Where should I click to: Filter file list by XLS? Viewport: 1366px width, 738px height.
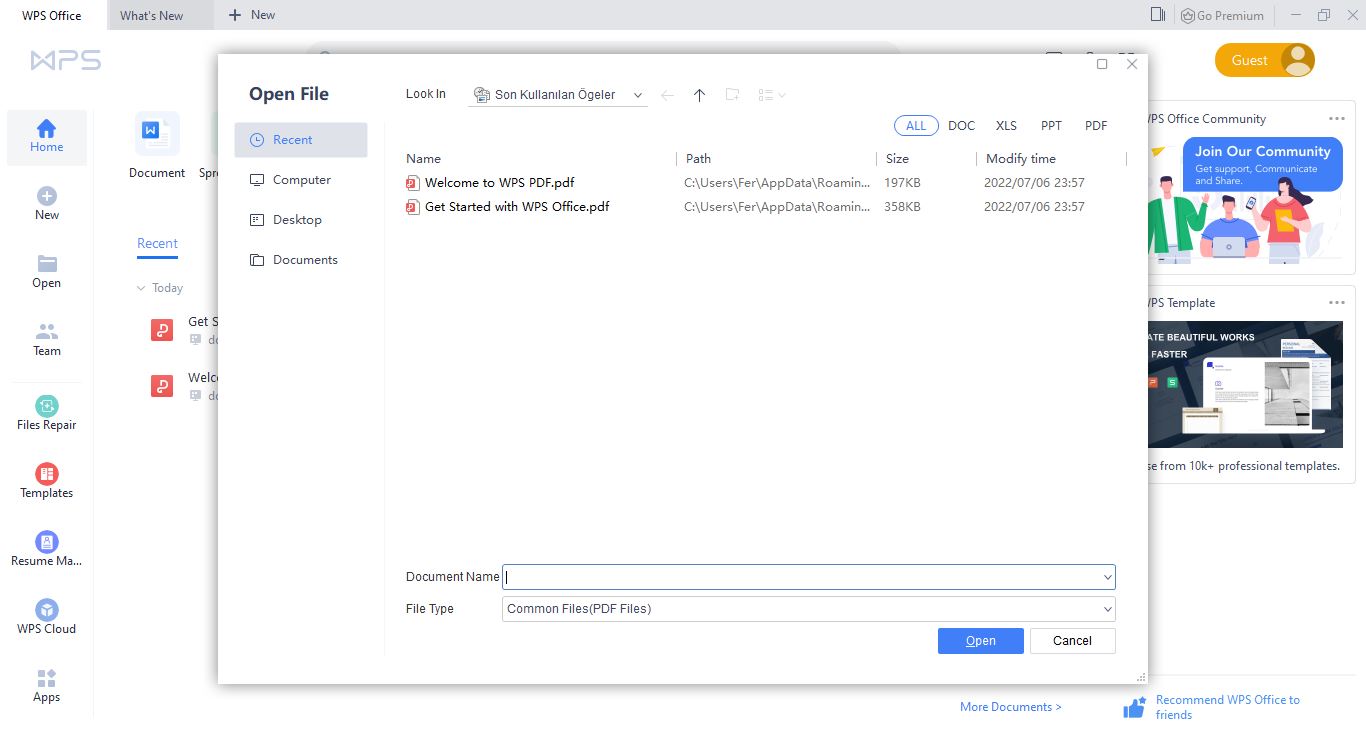[x=1006, y=126]
